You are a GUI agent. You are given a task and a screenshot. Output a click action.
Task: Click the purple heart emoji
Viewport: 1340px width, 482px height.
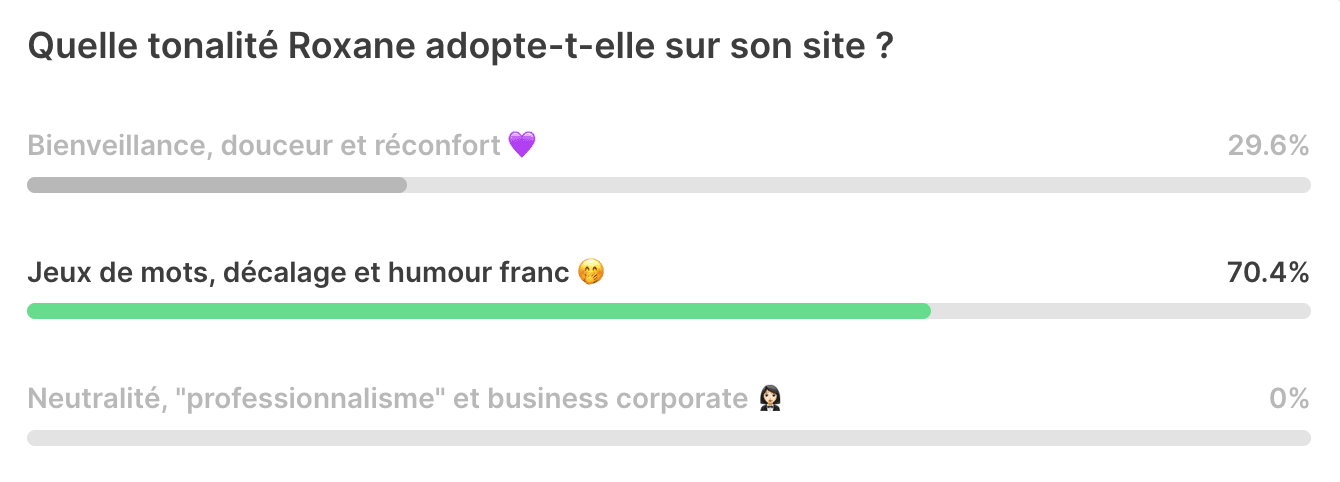(522, 145)
